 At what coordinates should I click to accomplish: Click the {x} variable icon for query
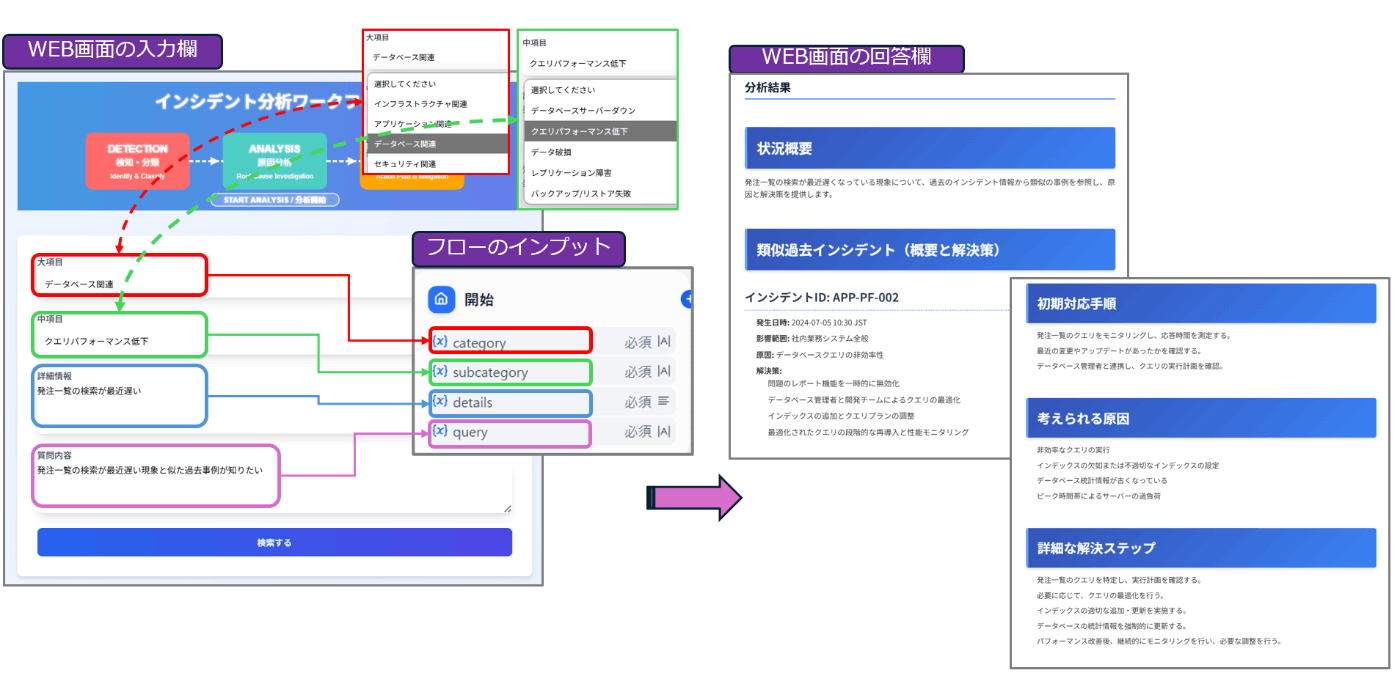(x=440, y=432)
